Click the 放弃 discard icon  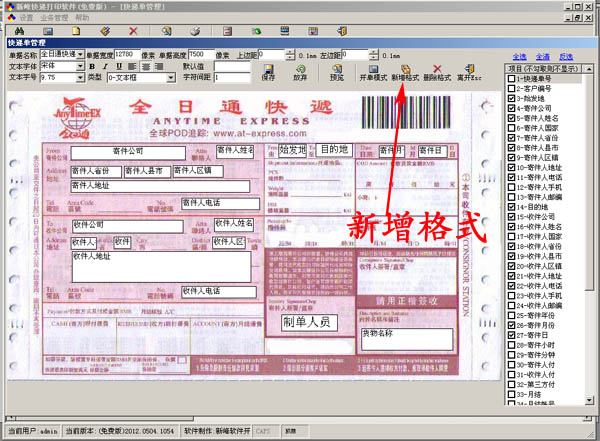pos(300,72)
